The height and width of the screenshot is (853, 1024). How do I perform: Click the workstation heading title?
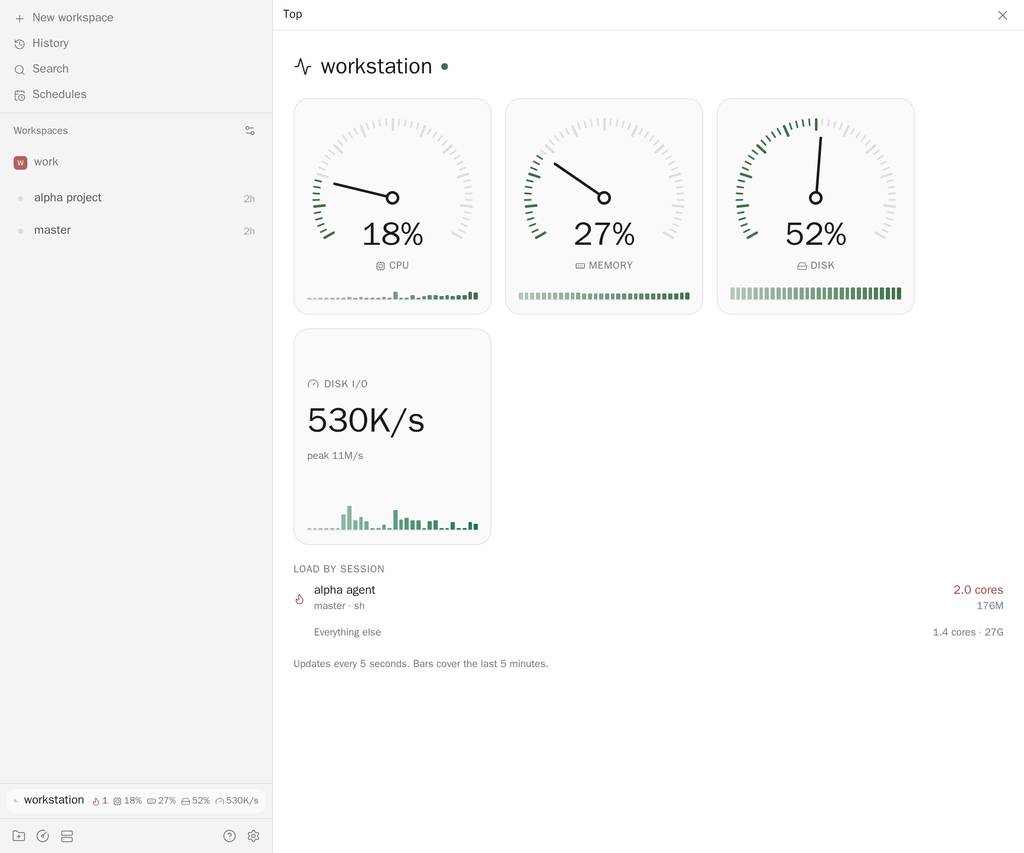click(x=376, y=67)
